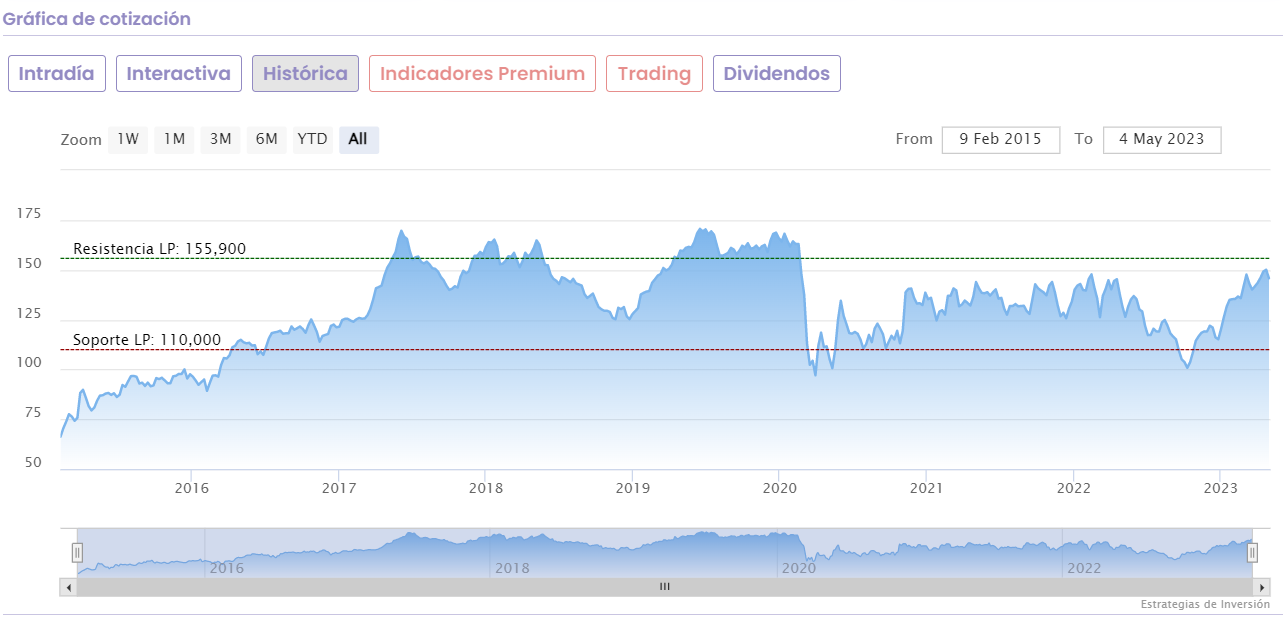This screenshot has width=1285, height=635.
Task: Click the scrollbar right arrow
Action: pos(1263,587)
